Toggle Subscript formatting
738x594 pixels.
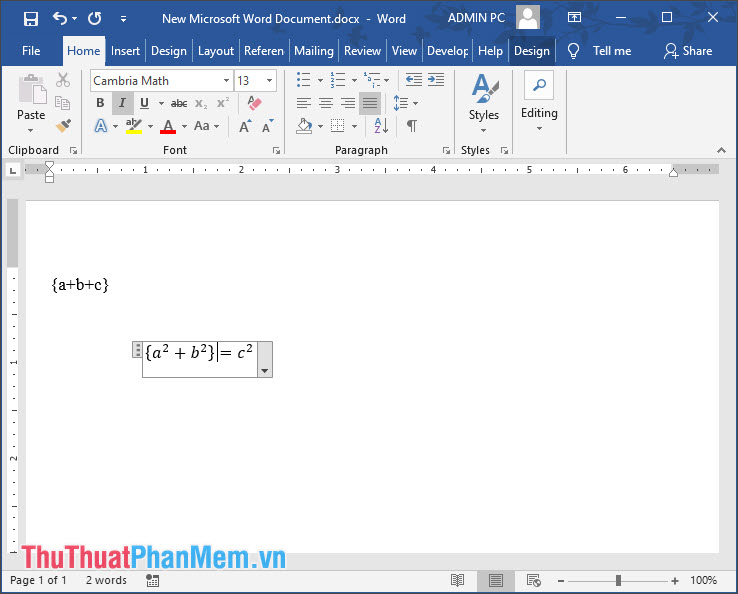click(201, 104)
